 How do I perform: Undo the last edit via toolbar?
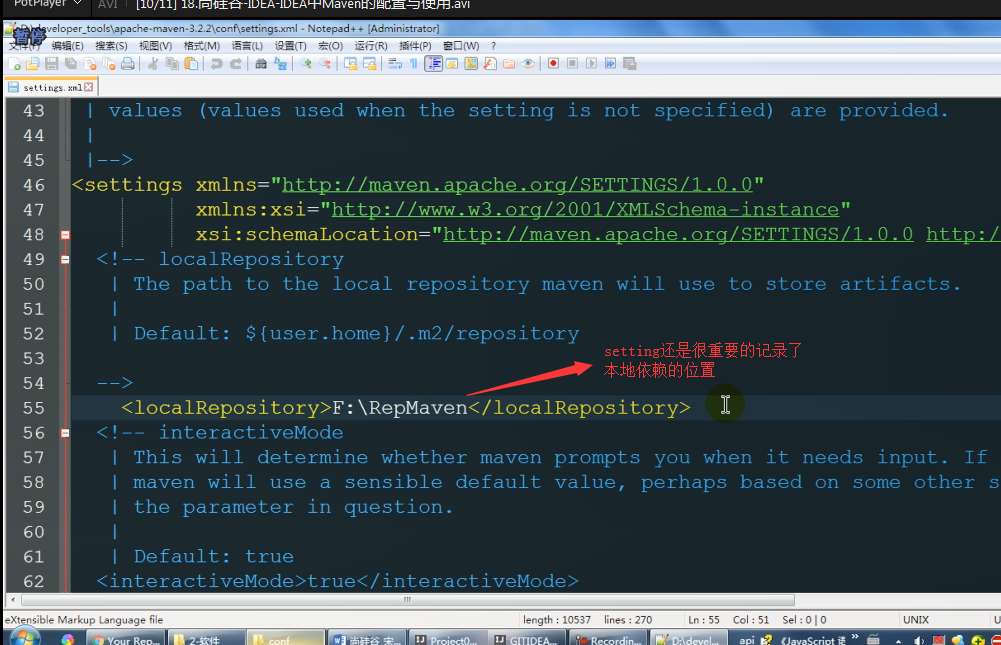(x=216, y=64)
